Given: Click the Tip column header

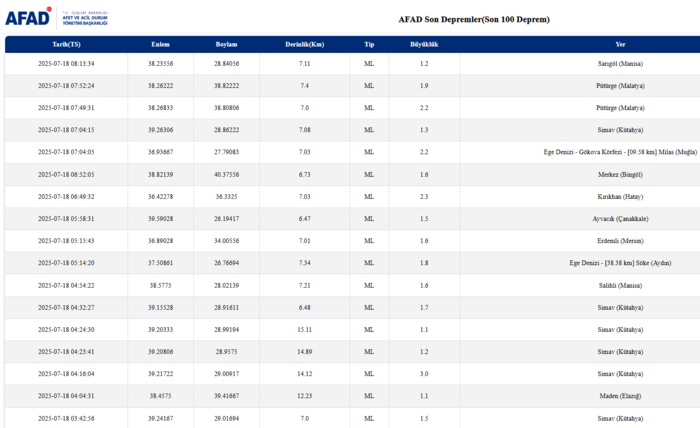Looking at the screenshot, I should [369, 45].
